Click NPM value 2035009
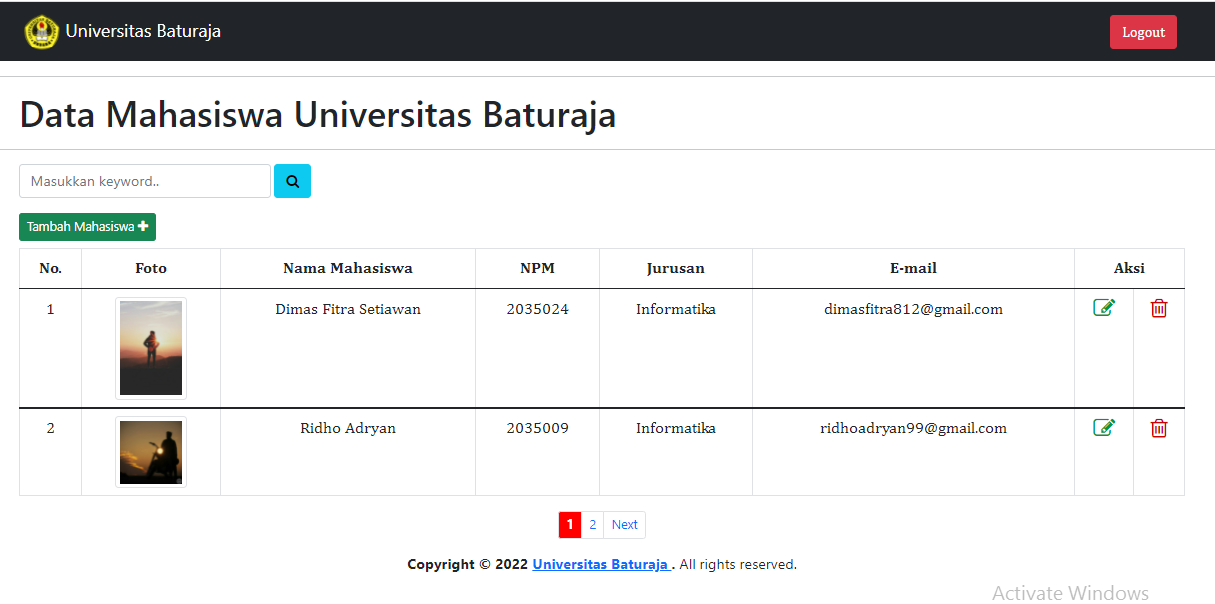This screenshot has width=1215, height=604. 537,428
